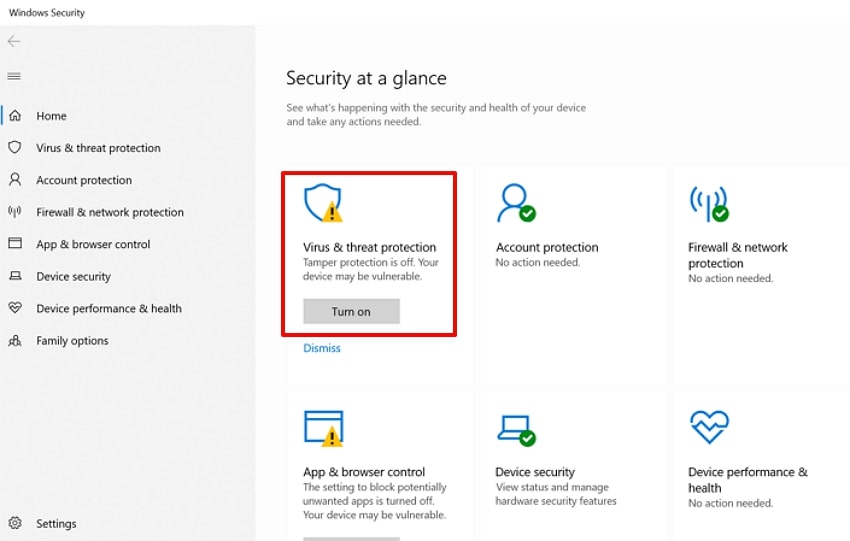Select App & browser control in sidebar
Screen dimensions: 850x541
pyautogui.click(x=93, y=244)
